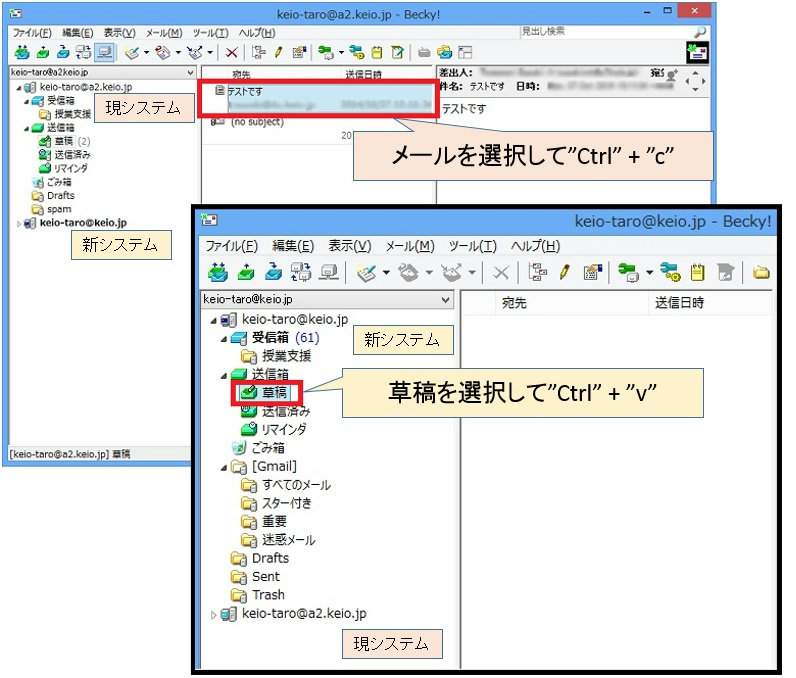Click the receive mail icon in front window toolbar
Screen dimensions: 796x678
(218, 272)
